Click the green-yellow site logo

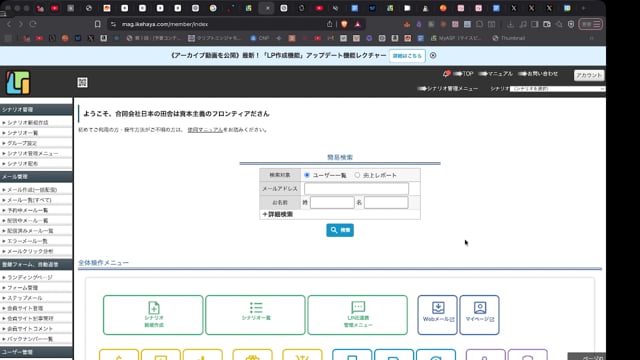click(x=18, y=82)
